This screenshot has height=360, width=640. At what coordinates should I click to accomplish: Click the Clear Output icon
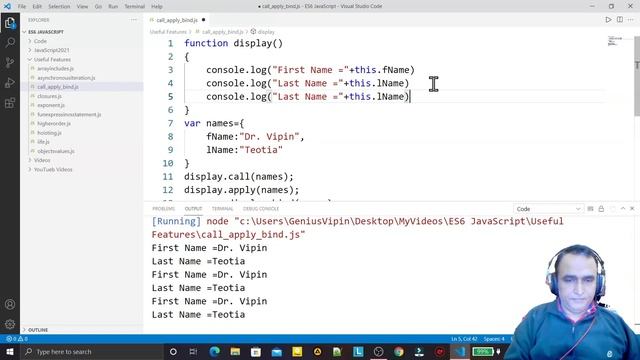click(590, 209)
